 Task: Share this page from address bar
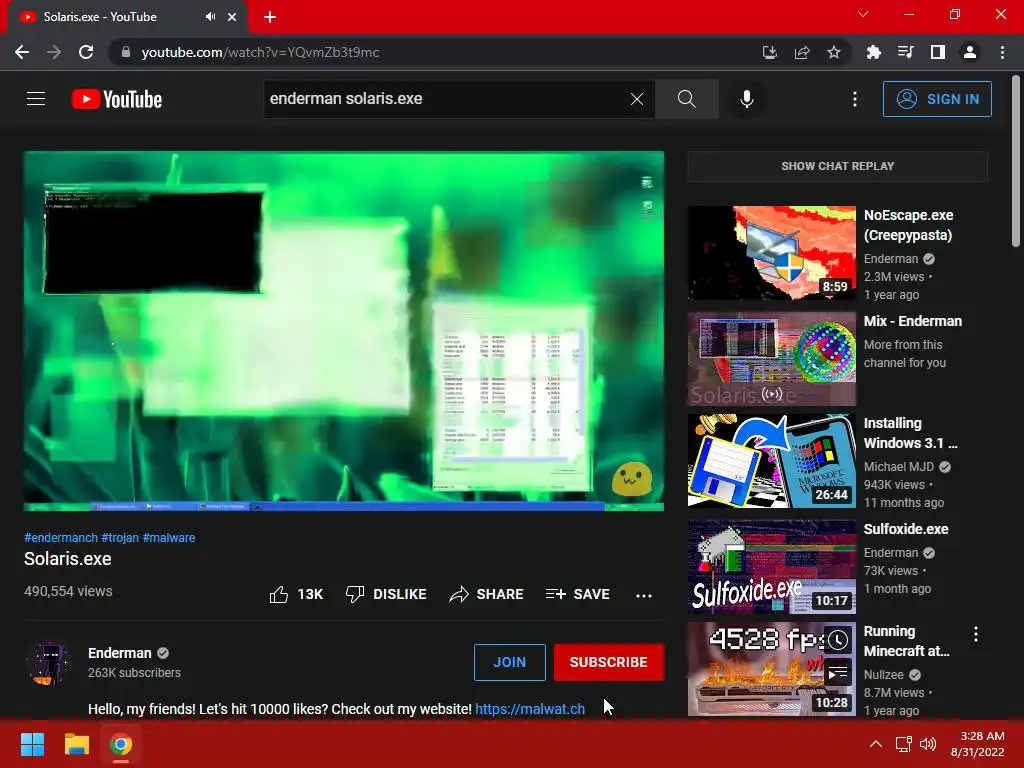[x=801, y=52]
